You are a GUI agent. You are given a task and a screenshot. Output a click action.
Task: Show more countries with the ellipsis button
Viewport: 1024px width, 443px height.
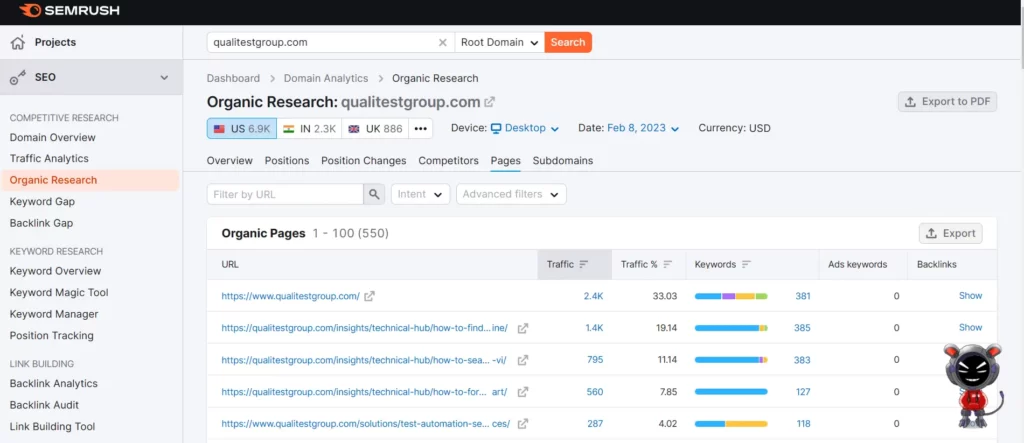point(421,129)
